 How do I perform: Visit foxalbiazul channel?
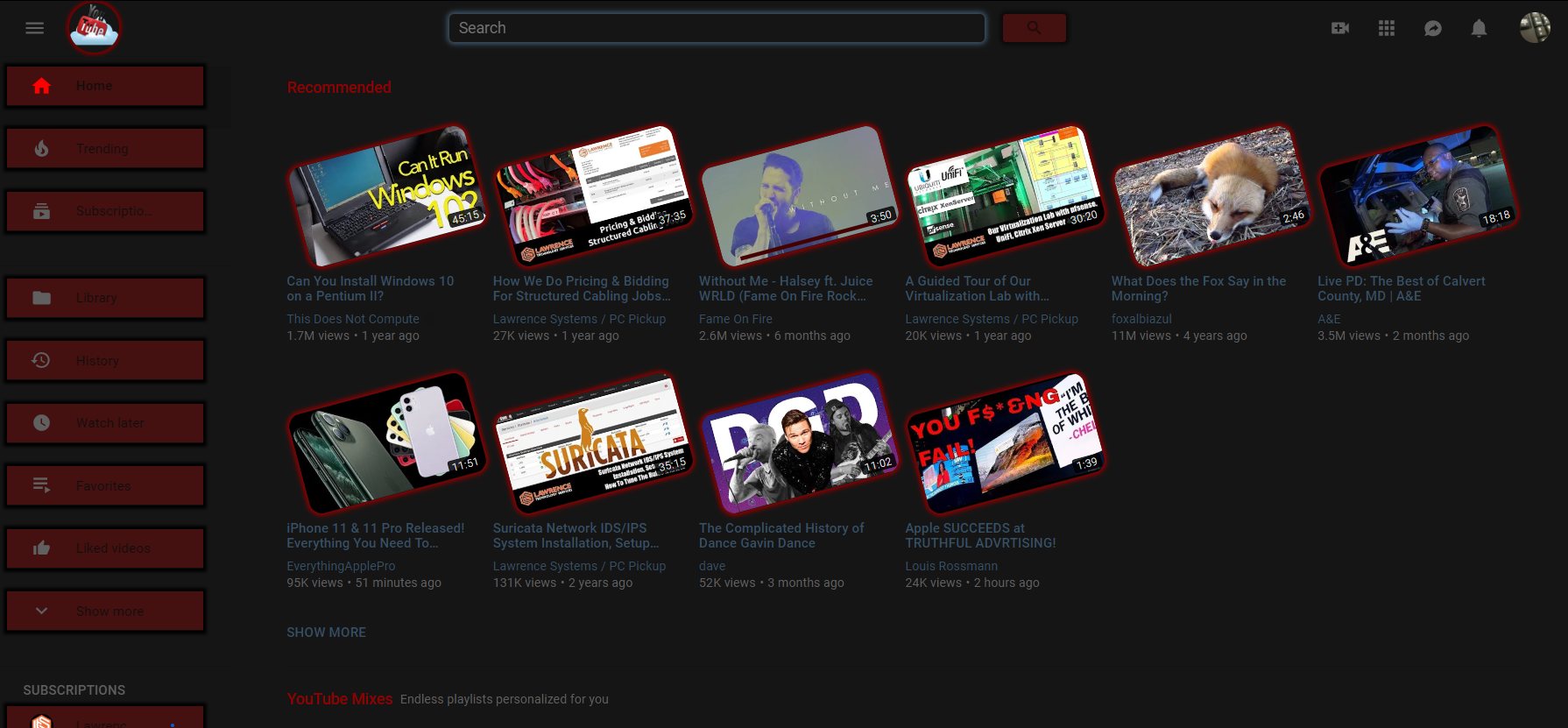click(x=1141, y=319)
